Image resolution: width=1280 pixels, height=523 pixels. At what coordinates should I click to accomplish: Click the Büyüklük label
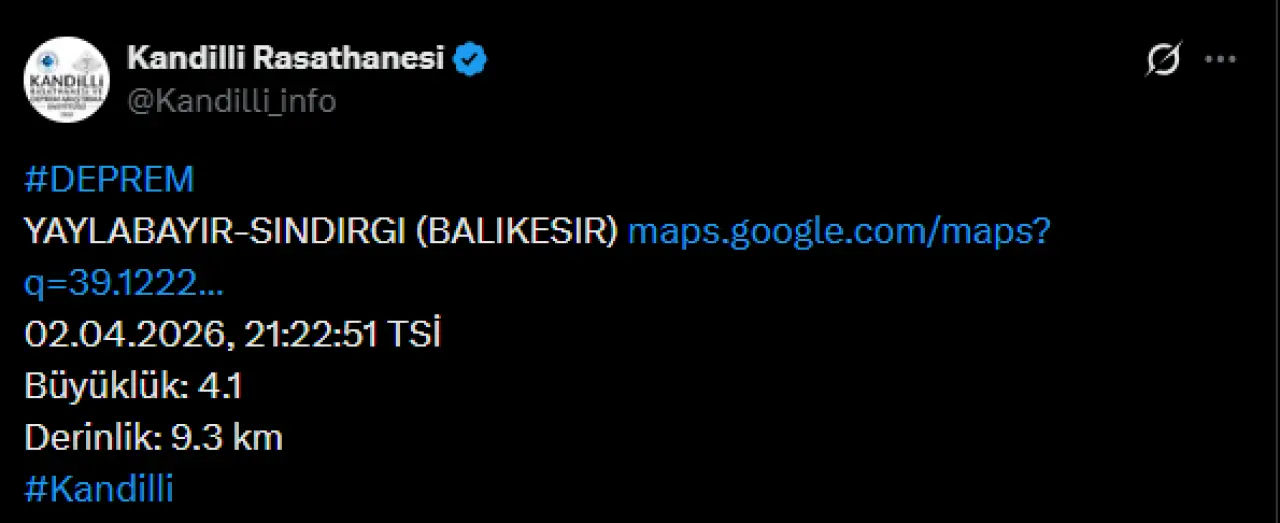(104, 386)
